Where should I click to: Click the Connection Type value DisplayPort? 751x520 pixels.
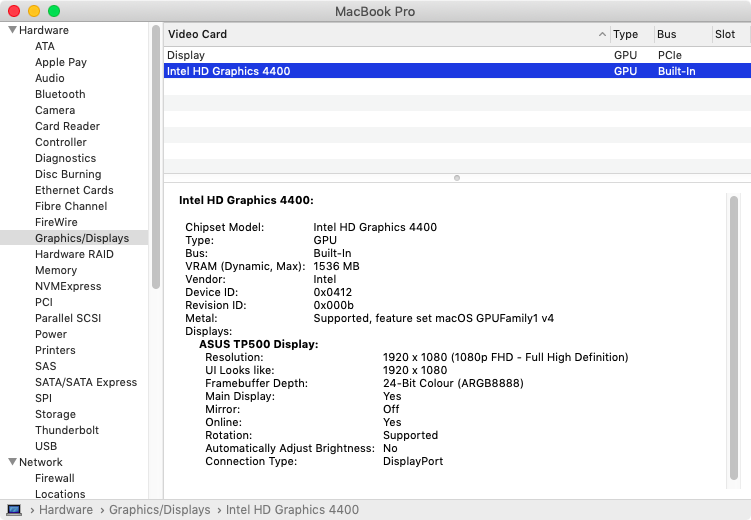(413, 461)
